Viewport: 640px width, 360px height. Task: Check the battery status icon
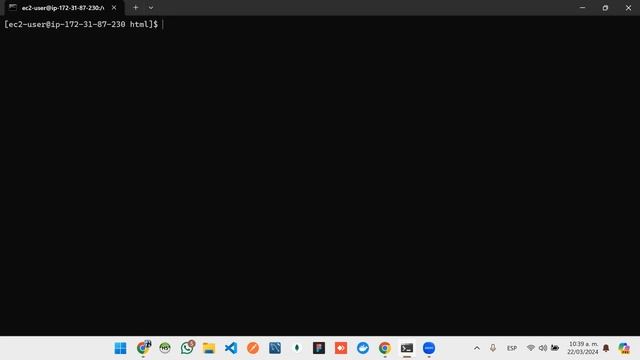[555, 348]
